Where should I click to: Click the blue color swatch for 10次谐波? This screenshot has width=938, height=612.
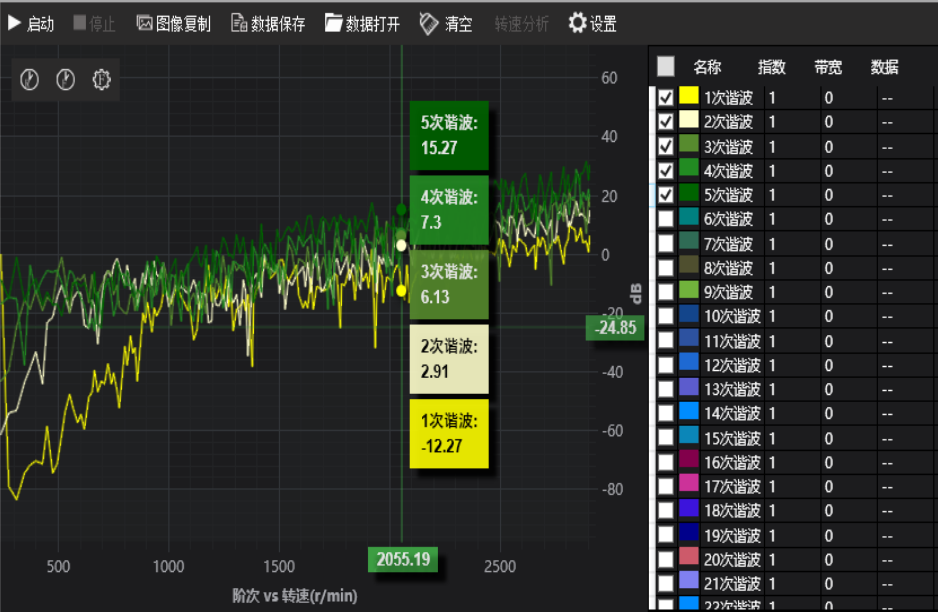(x=689, y=316)
